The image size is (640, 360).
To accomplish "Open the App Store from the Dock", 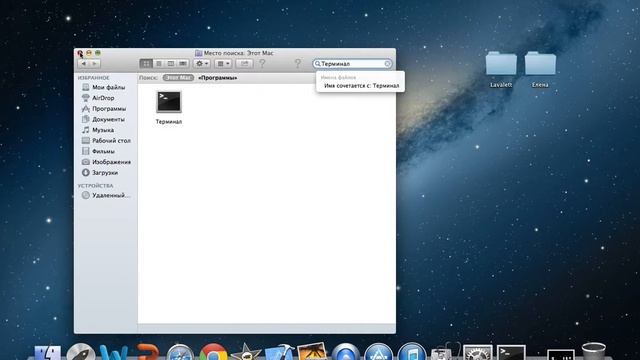I will pos(378,352).
